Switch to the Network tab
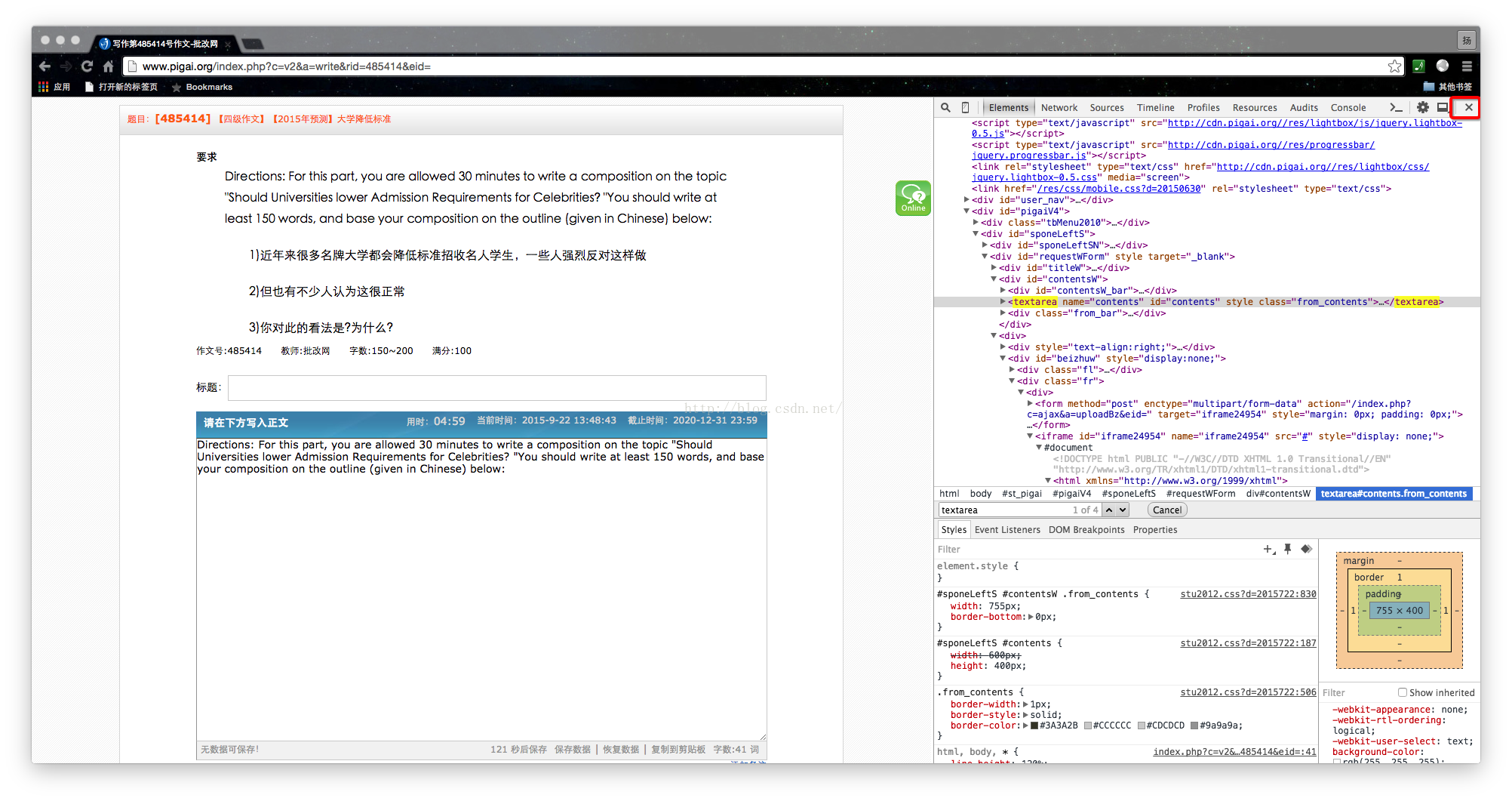The height and width of the screenshot is (801, 1512). pos(1059,108)
